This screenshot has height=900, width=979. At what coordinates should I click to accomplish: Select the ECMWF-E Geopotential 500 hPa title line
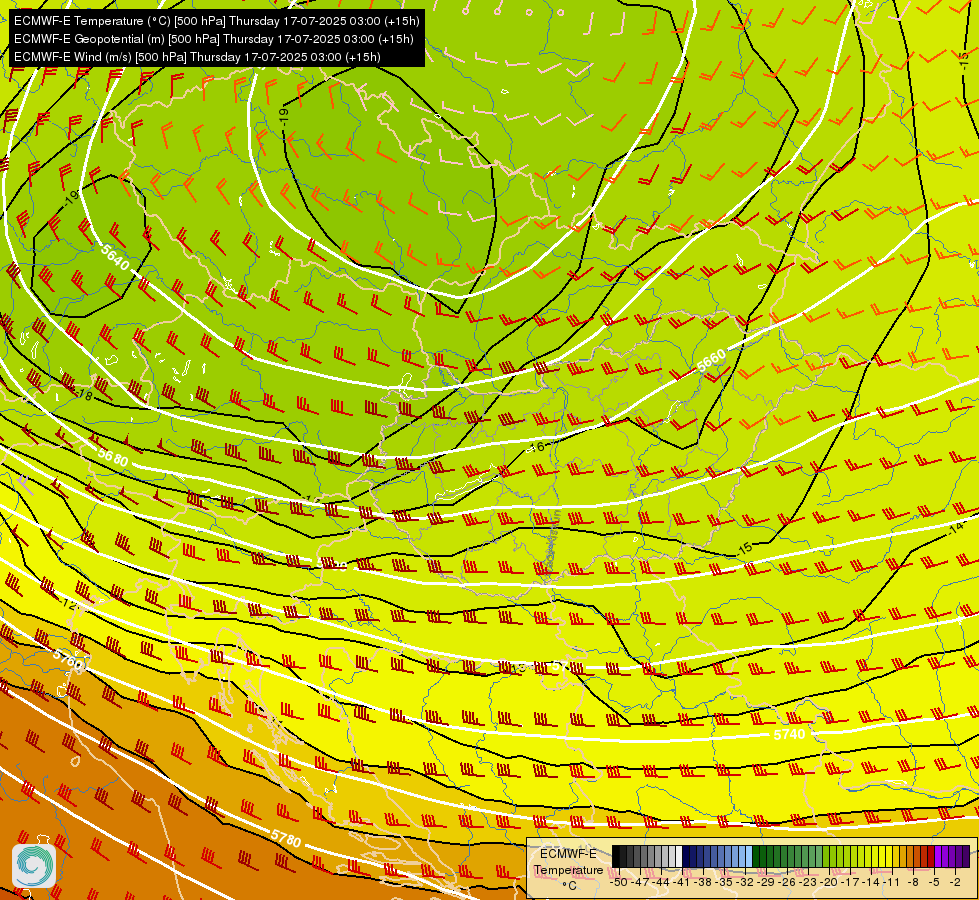click(x=214, y=39)
